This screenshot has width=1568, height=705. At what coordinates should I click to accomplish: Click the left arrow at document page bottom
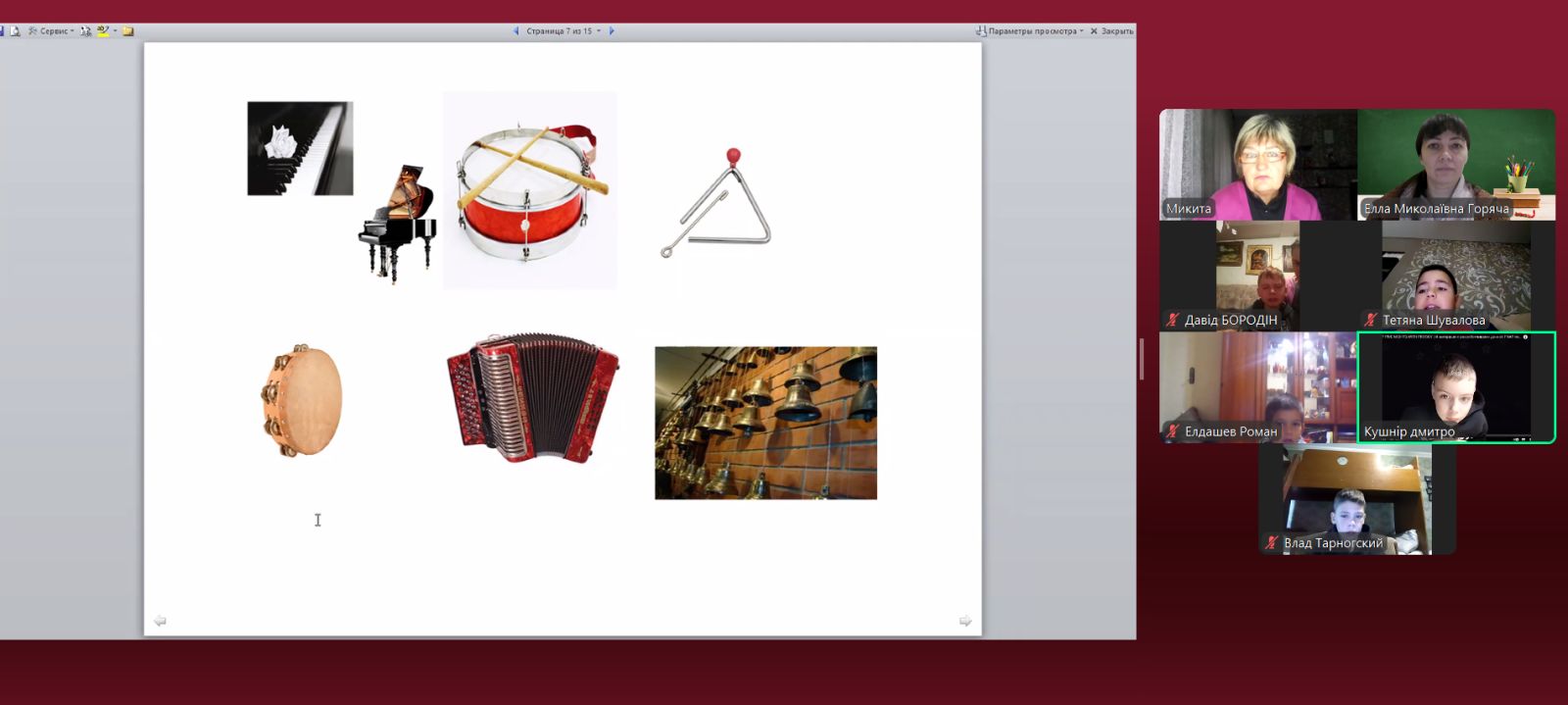tap(160, 621)
